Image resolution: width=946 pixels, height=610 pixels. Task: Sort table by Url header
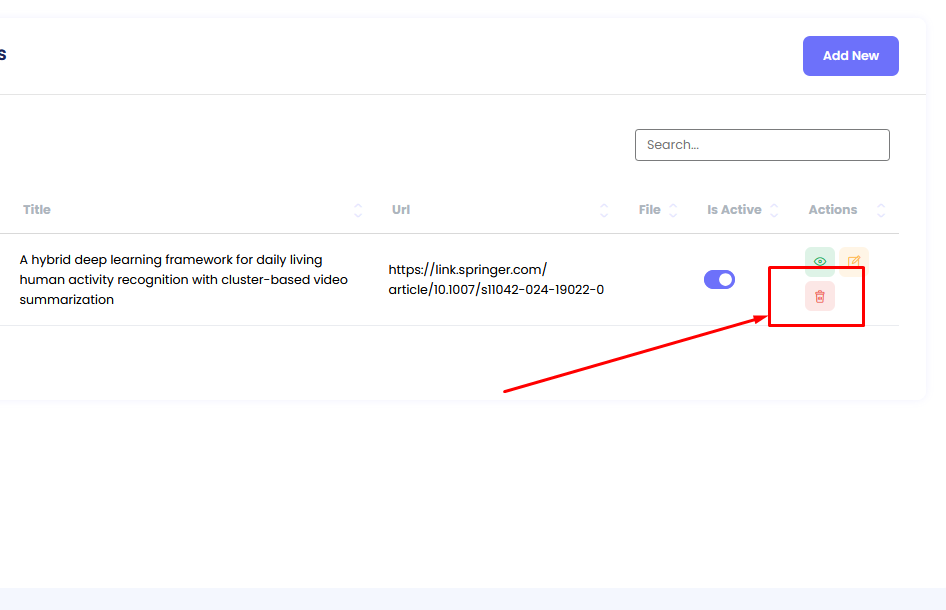(x=401, y=210)
